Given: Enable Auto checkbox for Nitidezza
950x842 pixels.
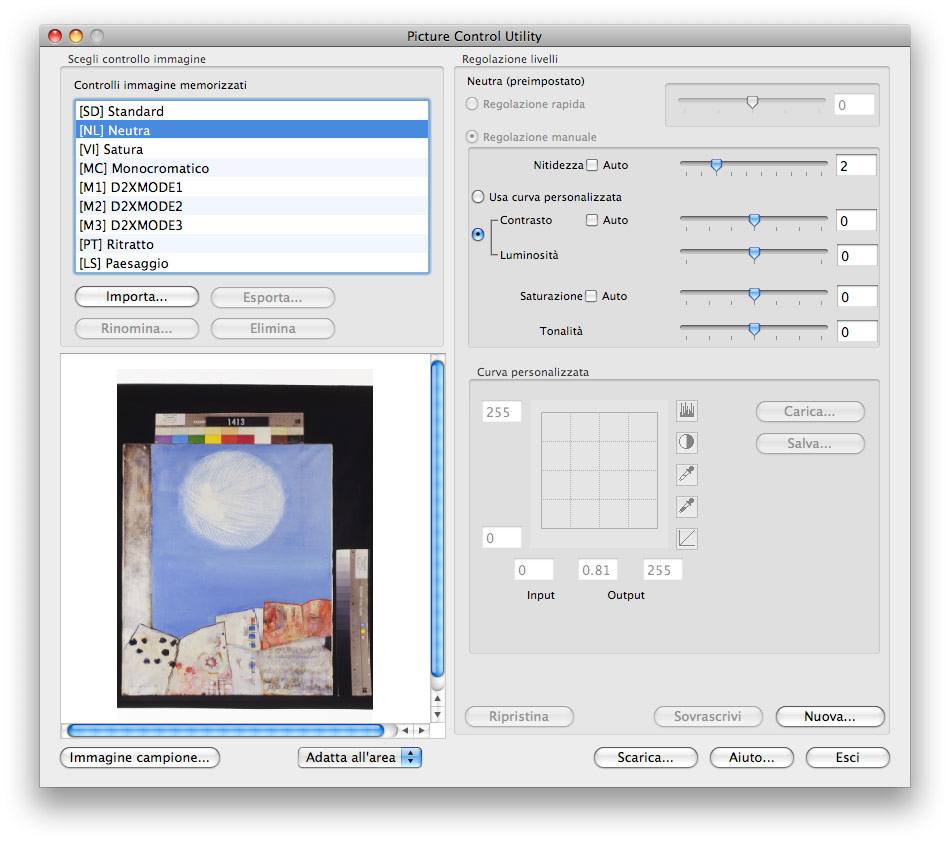Looking at the screenshot, I should (592, 165).
